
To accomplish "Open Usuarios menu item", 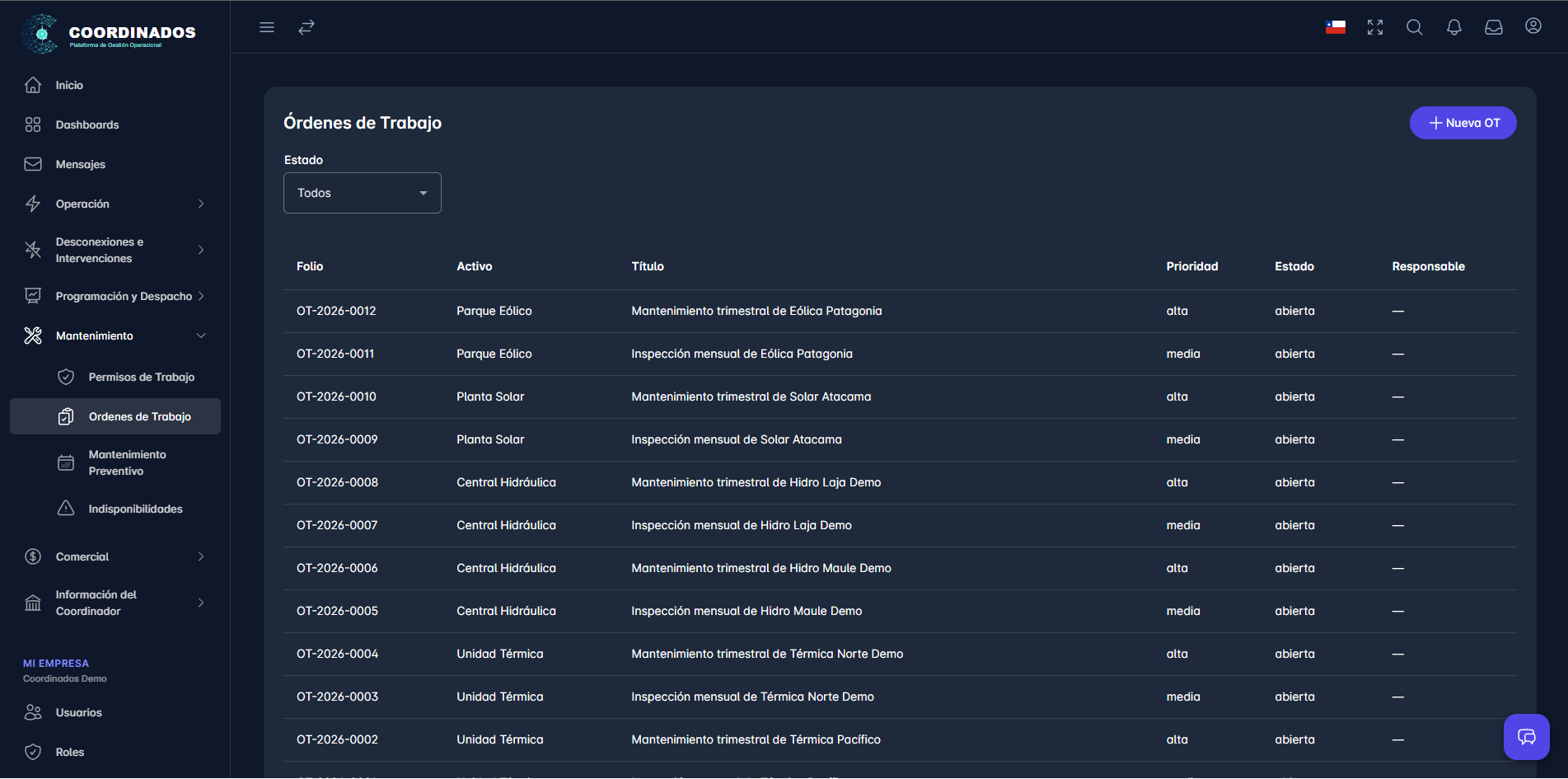I will pyautogui.click(x=115, y=712).
